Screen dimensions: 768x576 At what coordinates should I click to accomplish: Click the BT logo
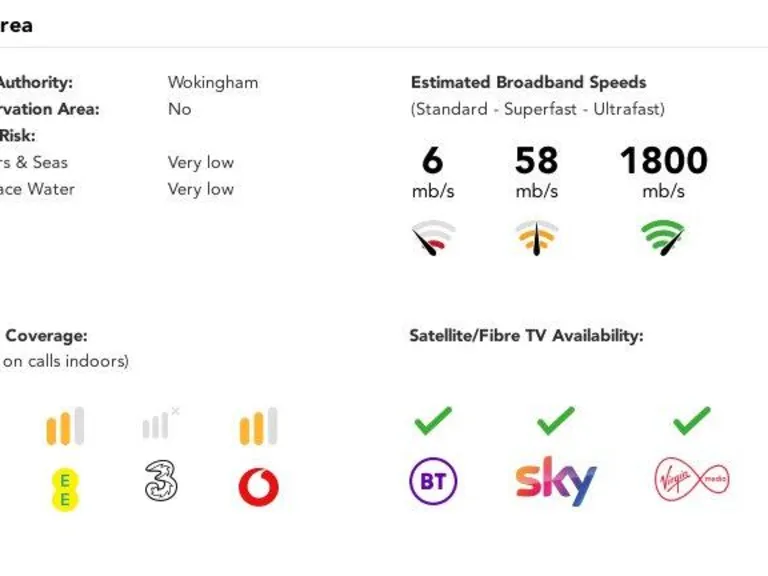433,482
